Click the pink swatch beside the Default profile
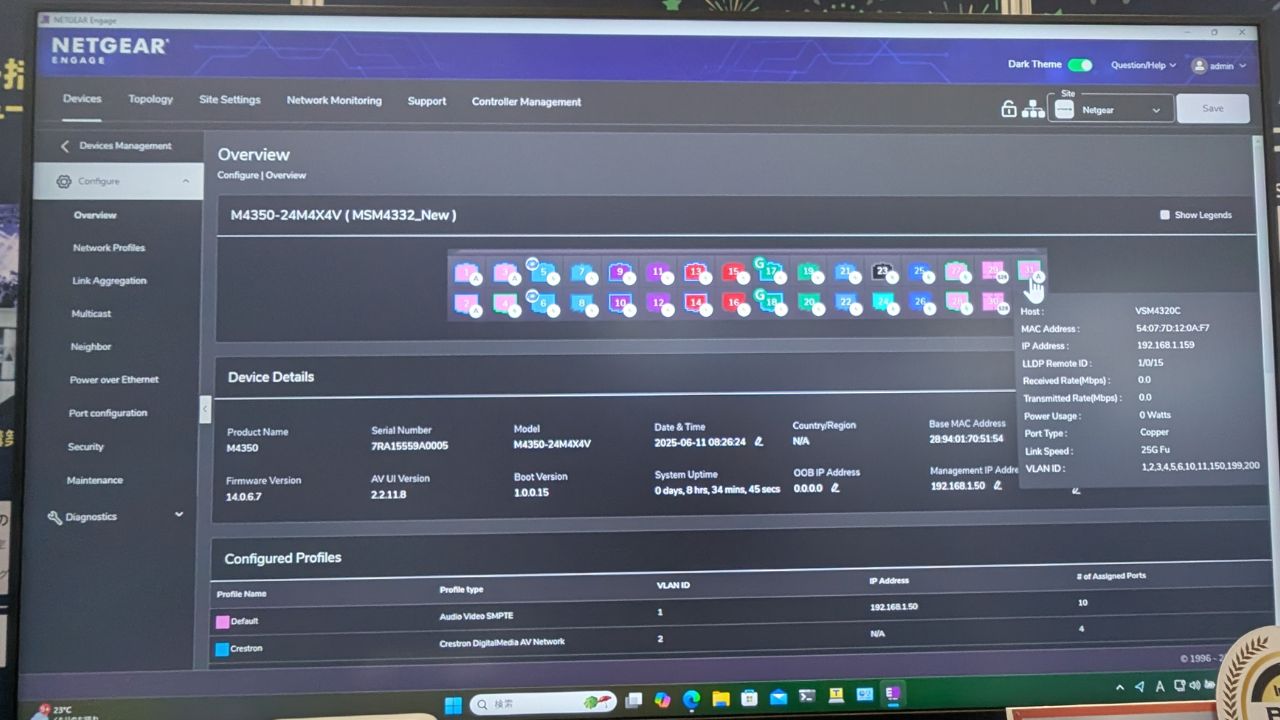 (x=224, y=621)
